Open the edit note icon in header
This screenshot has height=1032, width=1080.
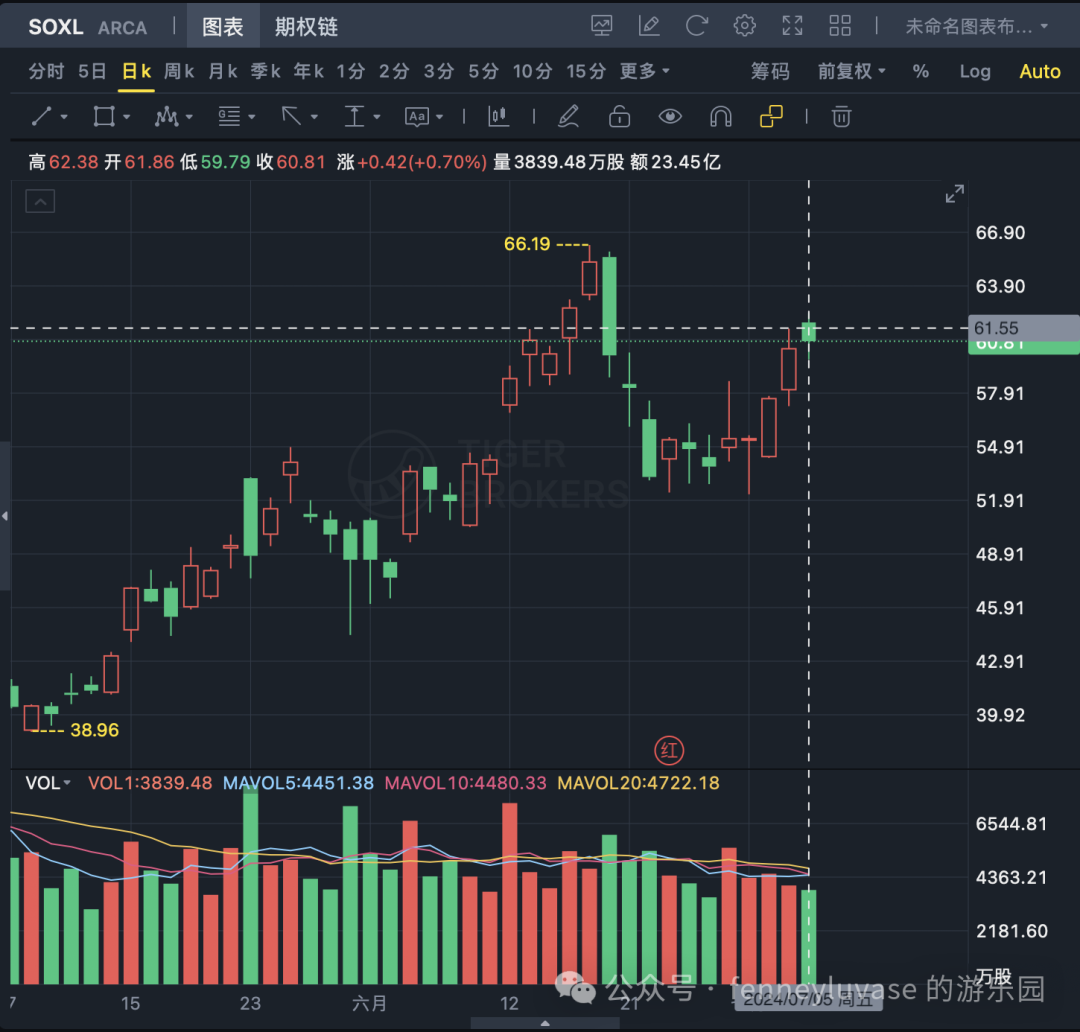pyautogui.click(x=649, y=26)
